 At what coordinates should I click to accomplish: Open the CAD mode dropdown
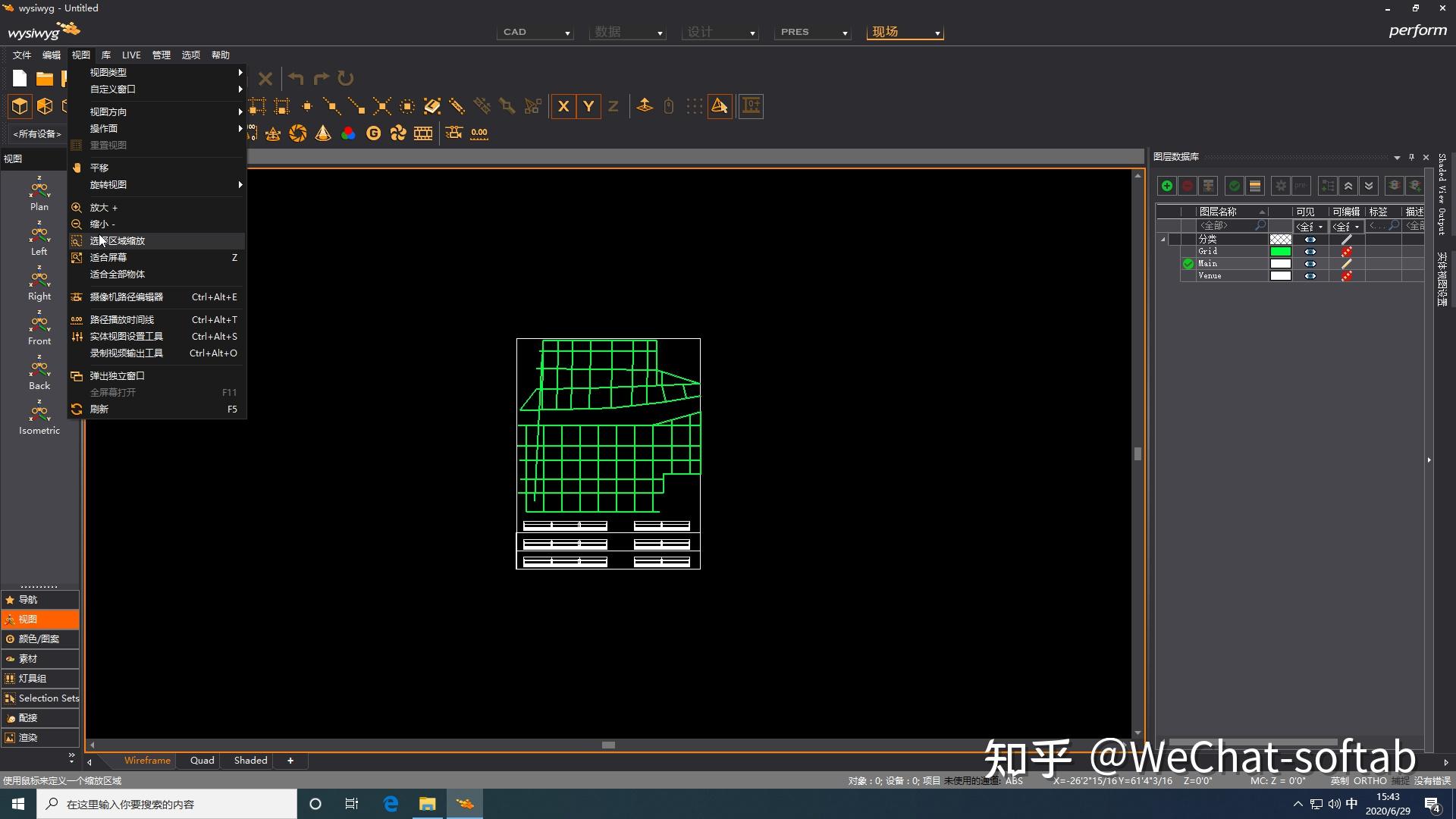point(535,32)
